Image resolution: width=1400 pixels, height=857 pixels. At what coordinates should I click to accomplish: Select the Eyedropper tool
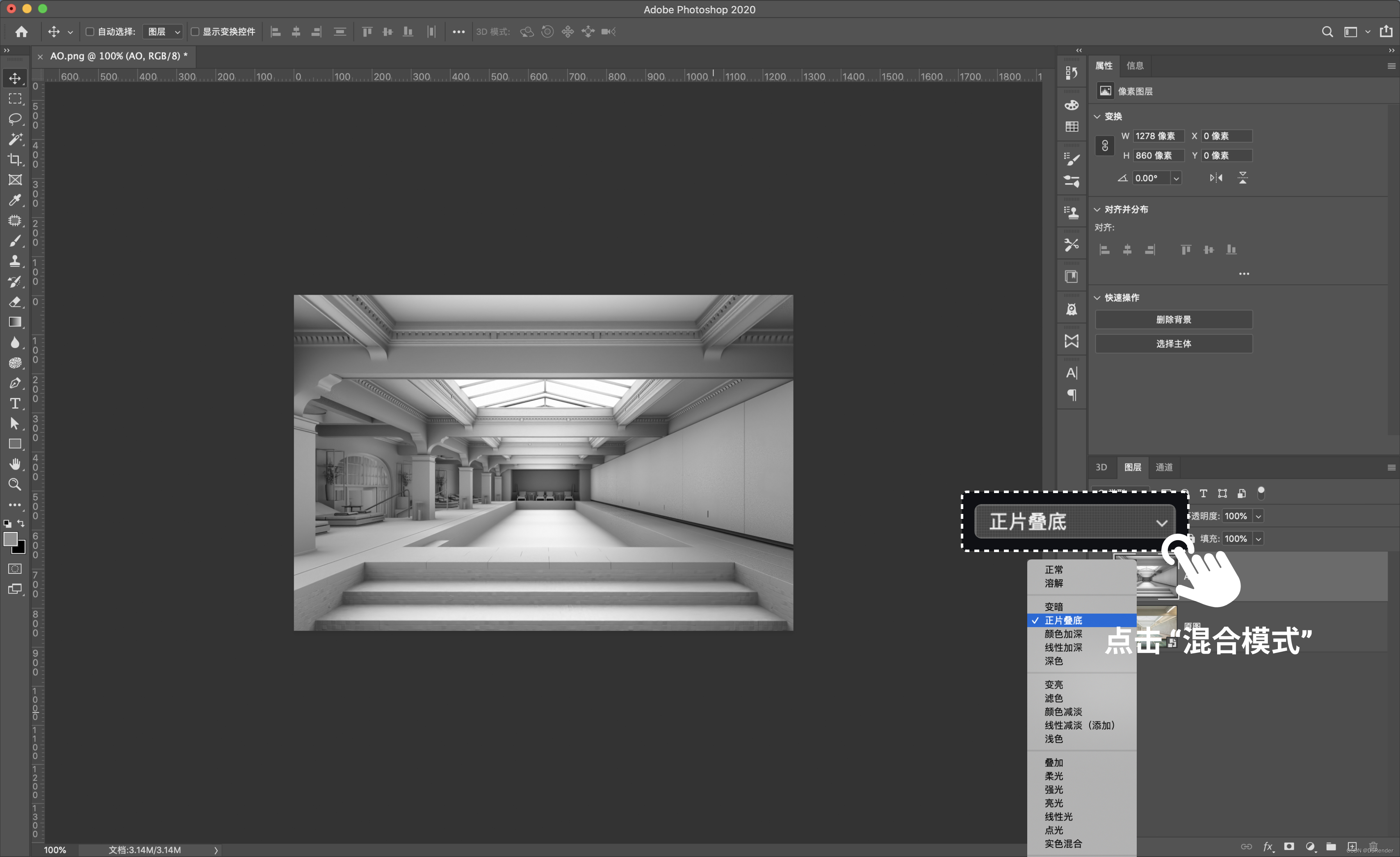15,200
